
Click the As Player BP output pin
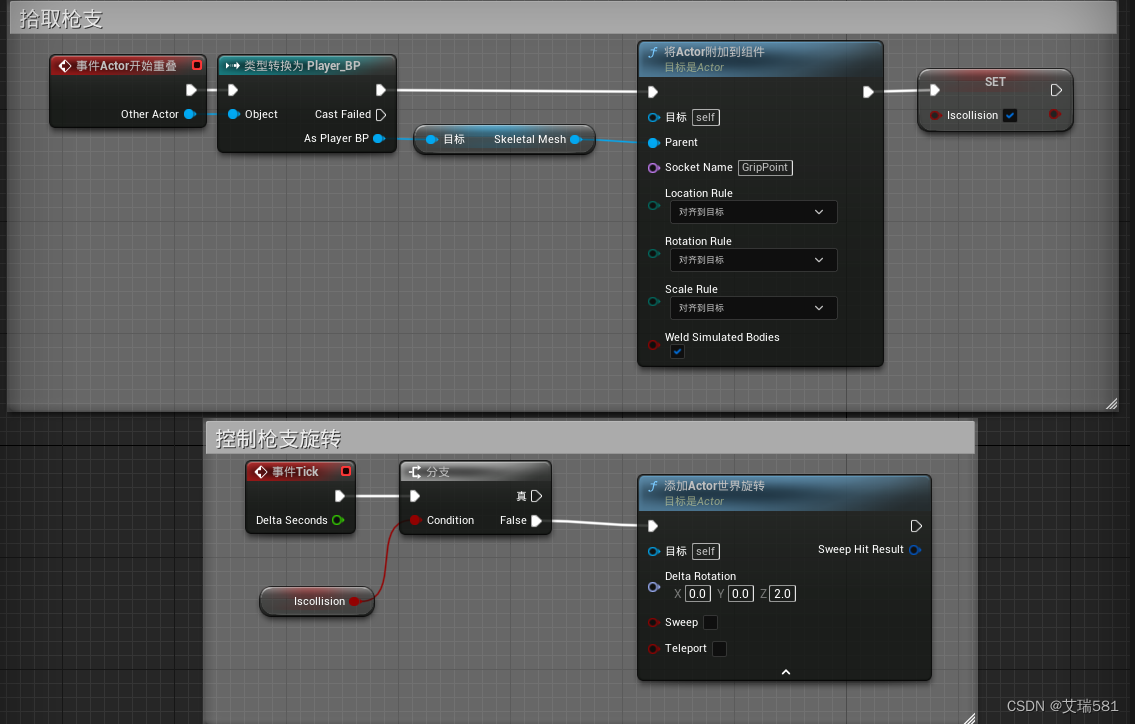[x=379, y=138]
